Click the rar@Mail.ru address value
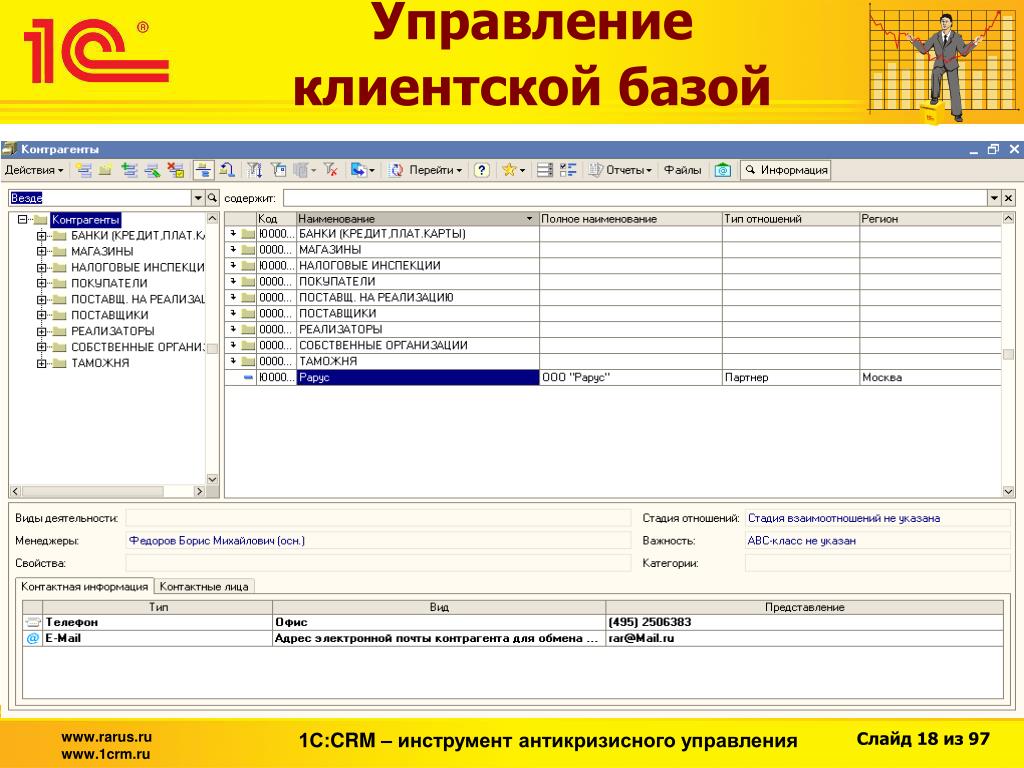Viewport: 1024px width, 768px height. (641, 639)
